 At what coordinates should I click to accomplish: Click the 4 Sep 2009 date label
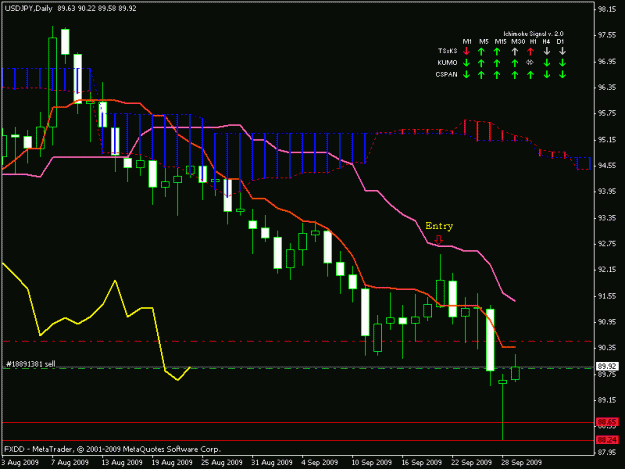pos(320,462)
